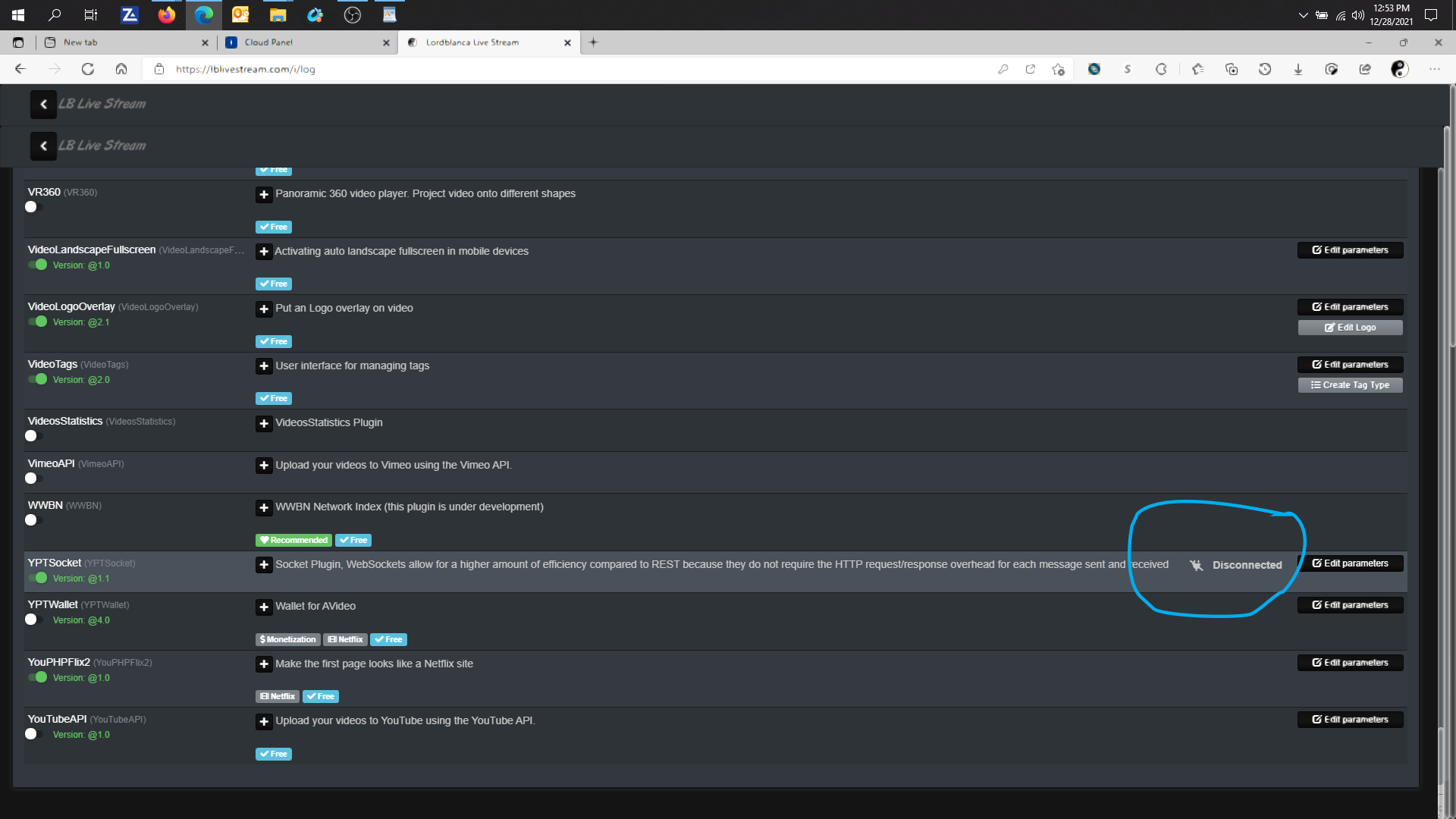Open Edge Collections
Viewport: 1456px width, 819px height.
pyautogui.click(x=1232, y=69)
